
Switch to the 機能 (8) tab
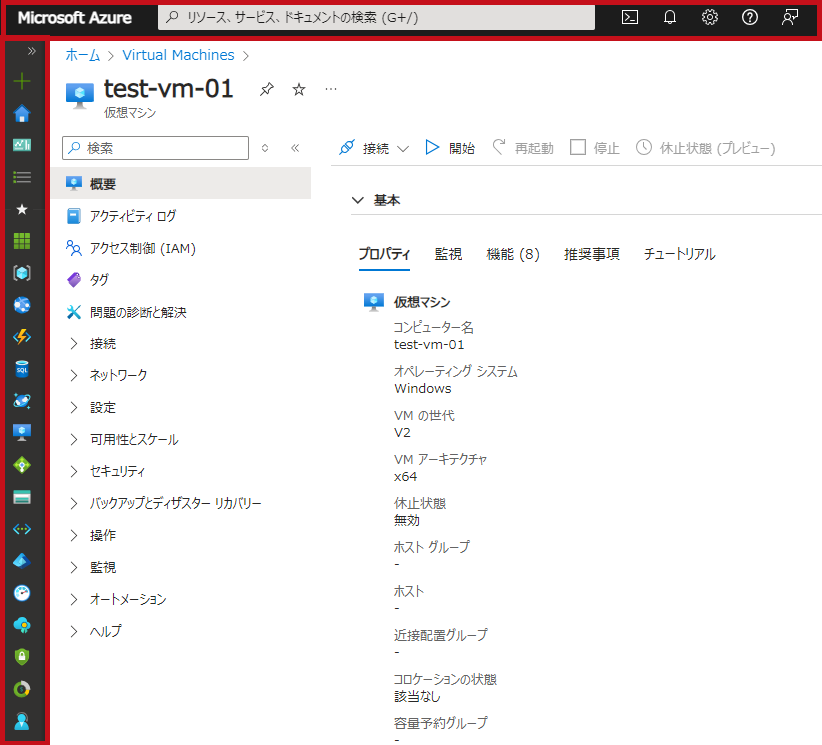point(513,254)
